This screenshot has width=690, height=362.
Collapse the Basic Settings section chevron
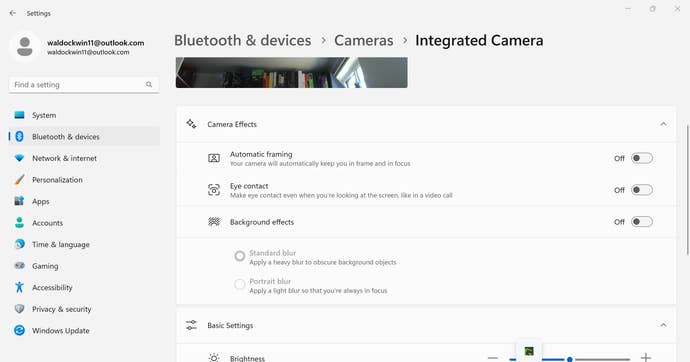tap(663, 325)
